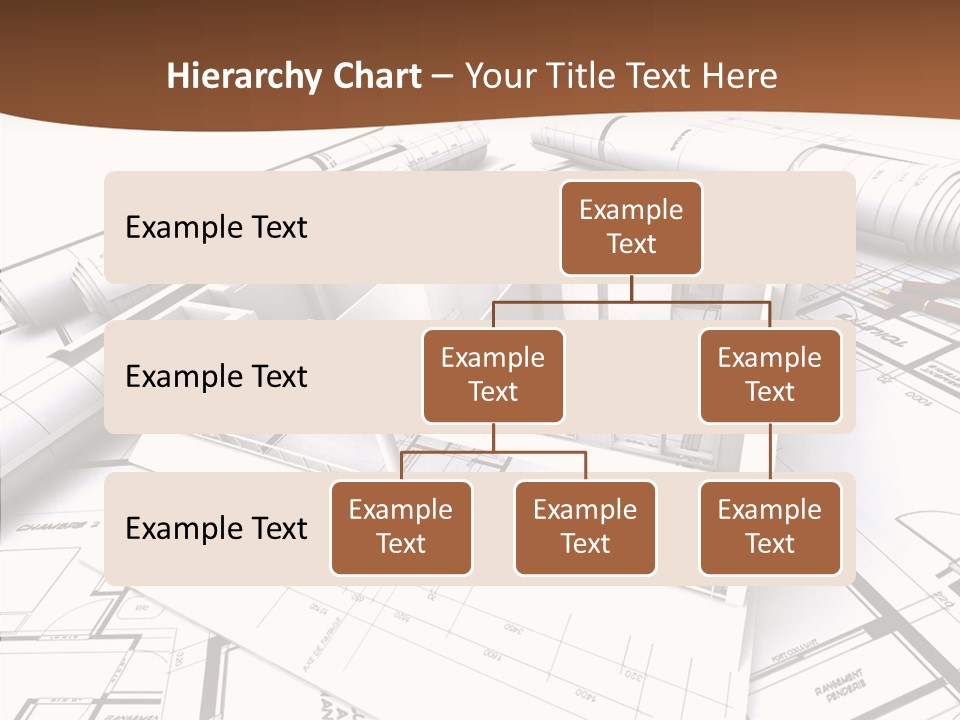The image size is (960, 720).
Task: Select the third row's "Example Text" label
Action: pos(216,528)
